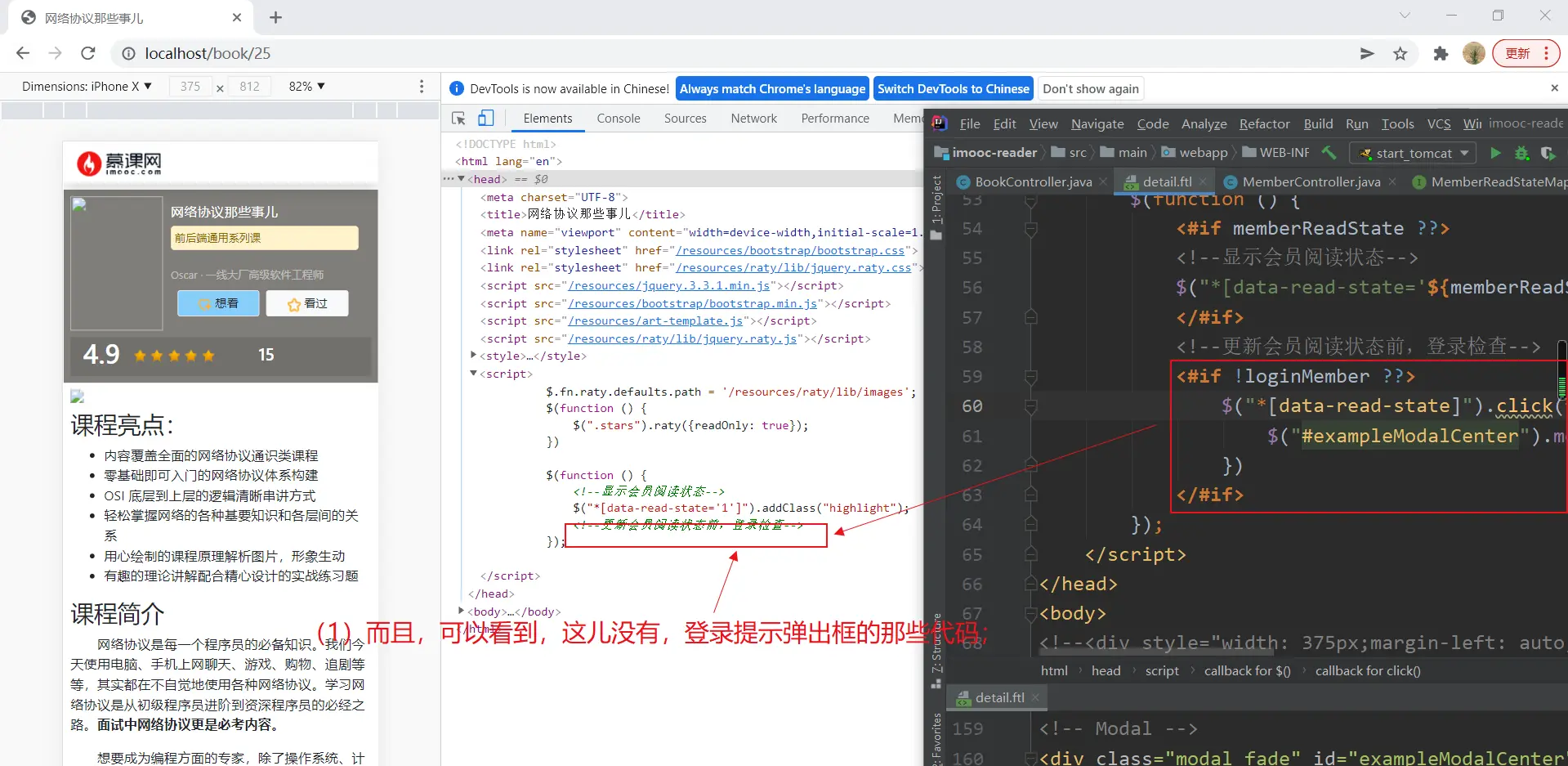Image resolution: width=1568 pixels, height=766 pixels.
Task: Collapse the script element in DOM tree
Action: (x=473, y=374)
